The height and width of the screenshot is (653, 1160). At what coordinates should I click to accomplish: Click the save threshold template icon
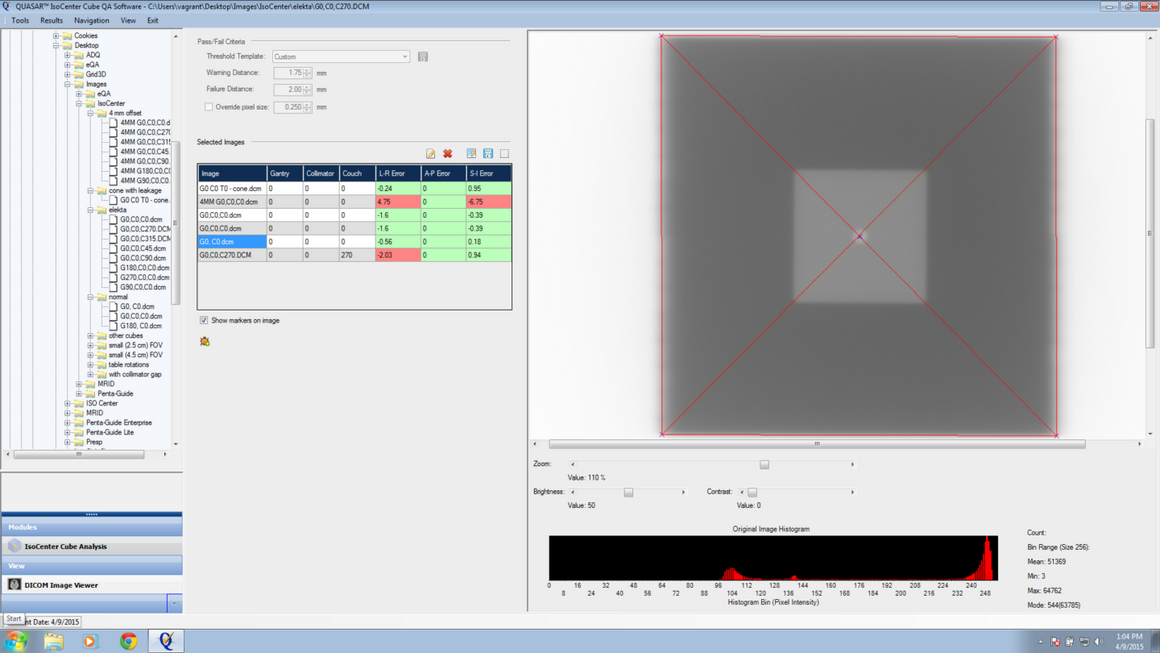click(x=423, y=57)
